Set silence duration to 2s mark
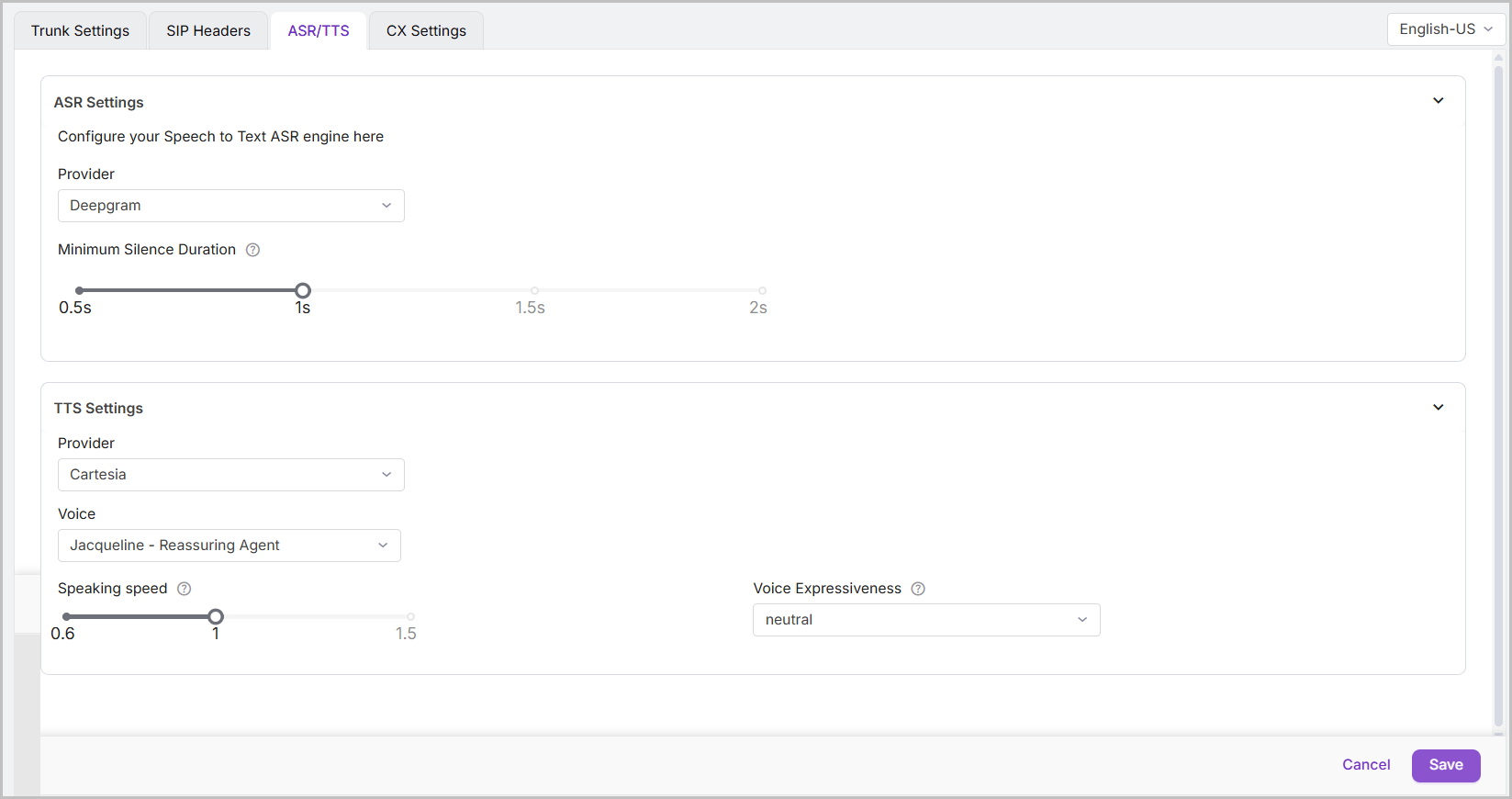Image resolution: width=1512 pixels, height=799 pixels. (x=762, y=290)
